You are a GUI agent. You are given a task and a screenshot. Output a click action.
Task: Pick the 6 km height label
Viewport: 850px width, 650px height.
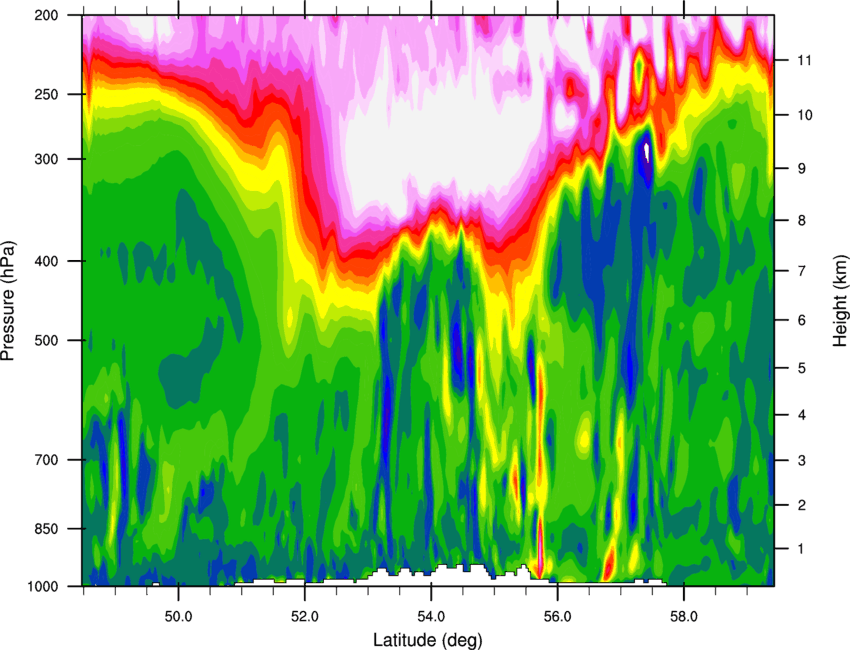[801, 320]
